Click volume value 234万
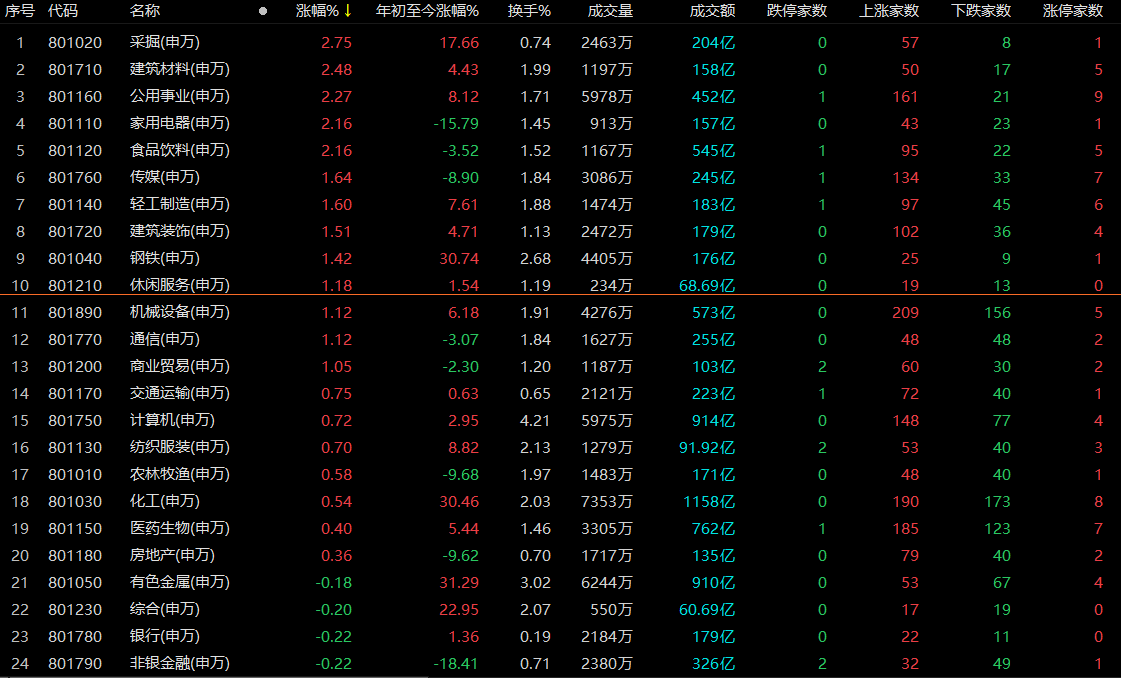Image resolution: width=1121 pixels, height=678 pixels. coord(611,285)
